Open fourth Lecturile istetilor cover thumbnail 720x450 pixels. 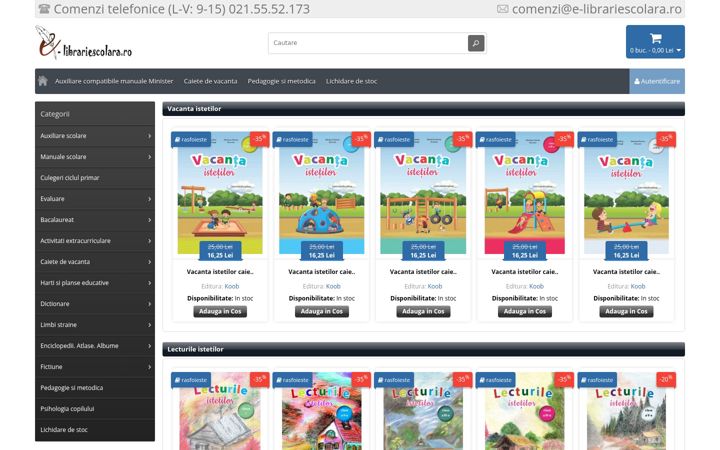[524, 411]
